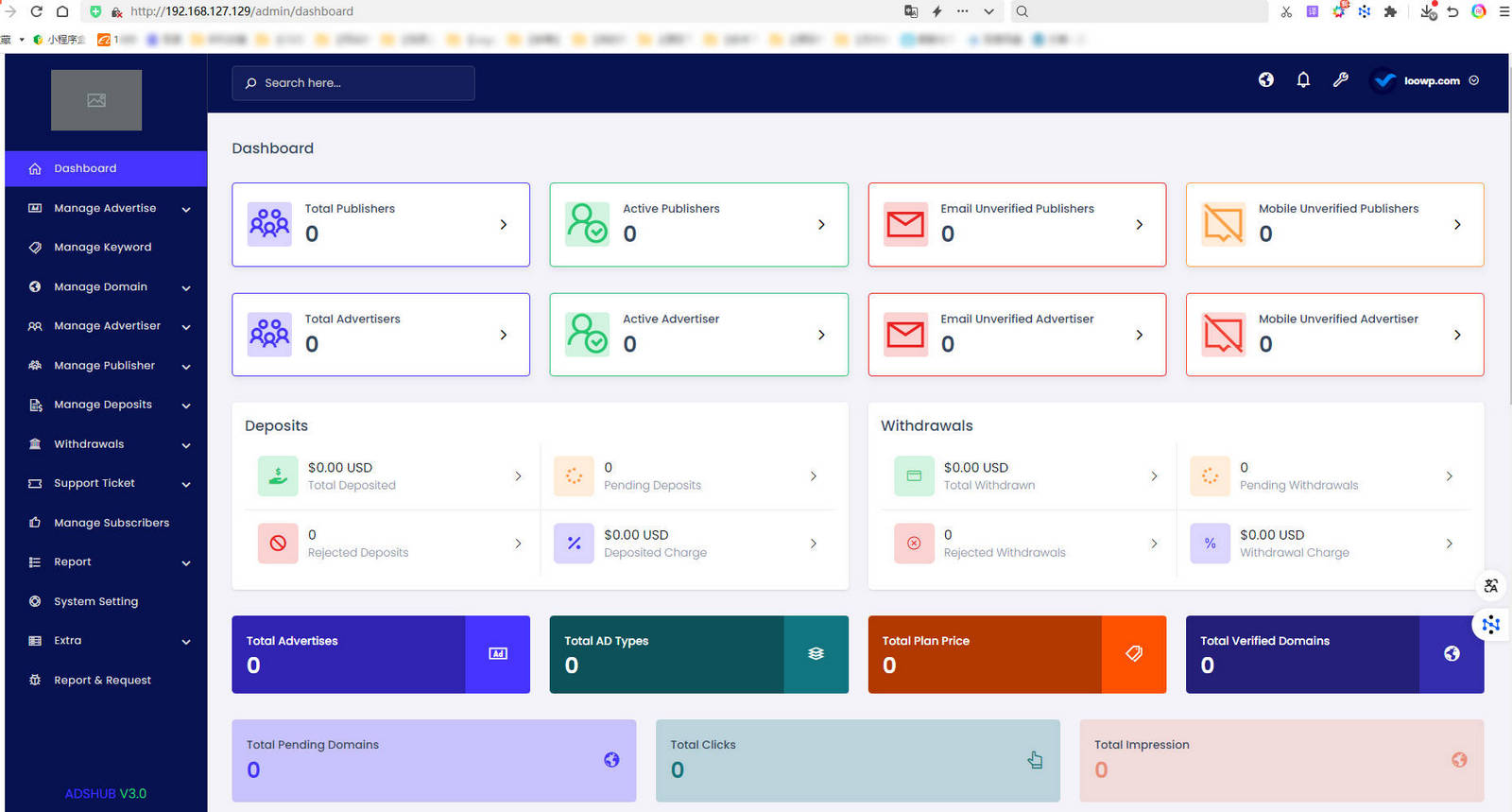Click the Mobile Unverified Advertiser icon
This screenshot has height=812, width=1512.
(x=1223, y=335)
